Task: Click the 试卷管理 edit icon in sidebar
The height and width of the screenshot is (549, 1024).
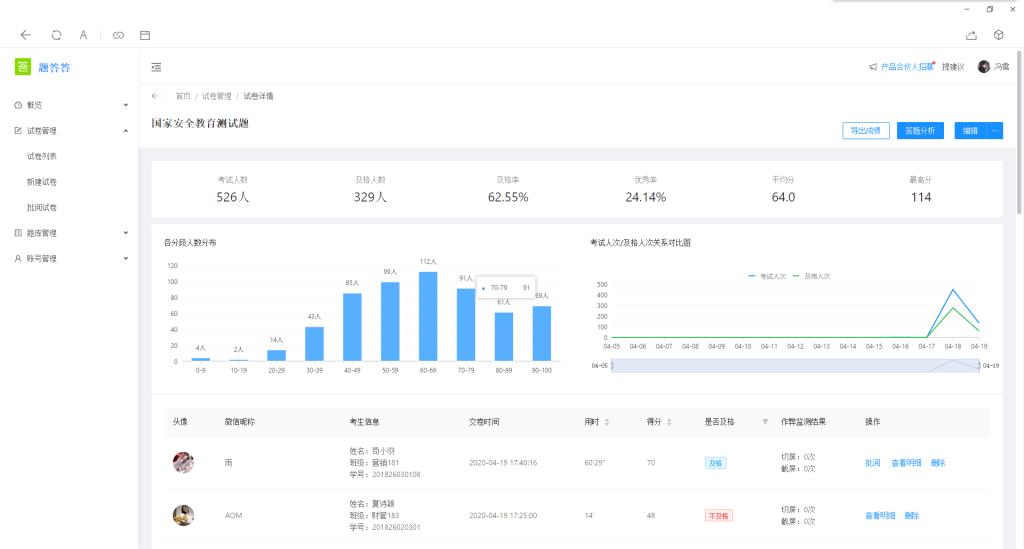Action: (x=18, y=131)
